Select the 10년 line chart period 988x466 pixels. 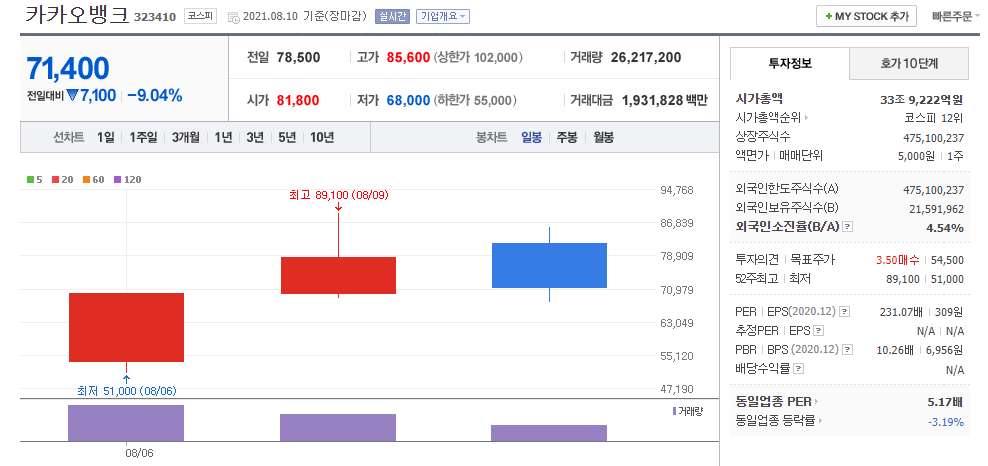point(322,137)
